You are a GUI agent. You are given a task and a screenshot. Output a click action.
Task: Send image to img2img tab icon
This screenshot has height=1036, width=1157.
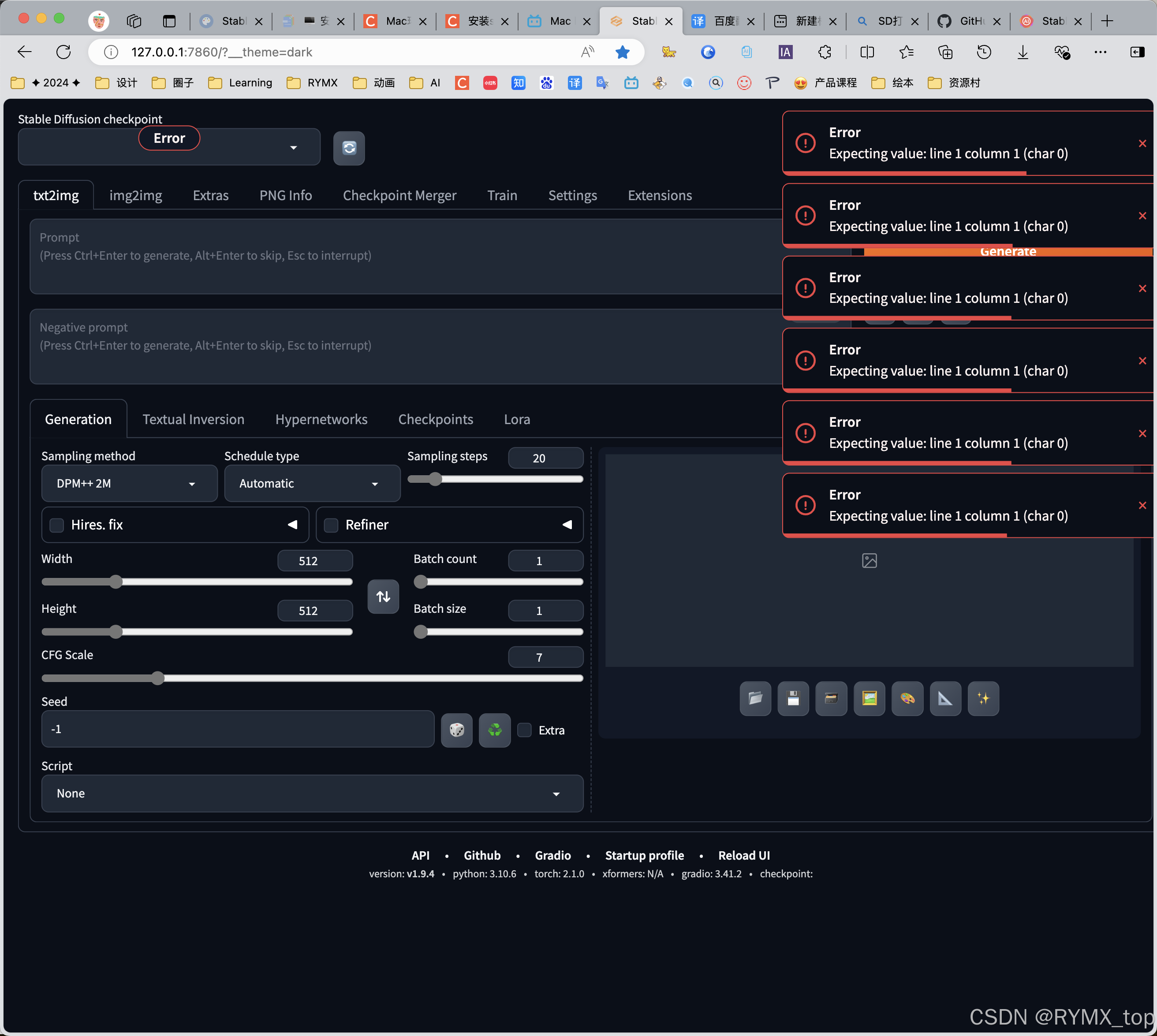tap(870, 698)
